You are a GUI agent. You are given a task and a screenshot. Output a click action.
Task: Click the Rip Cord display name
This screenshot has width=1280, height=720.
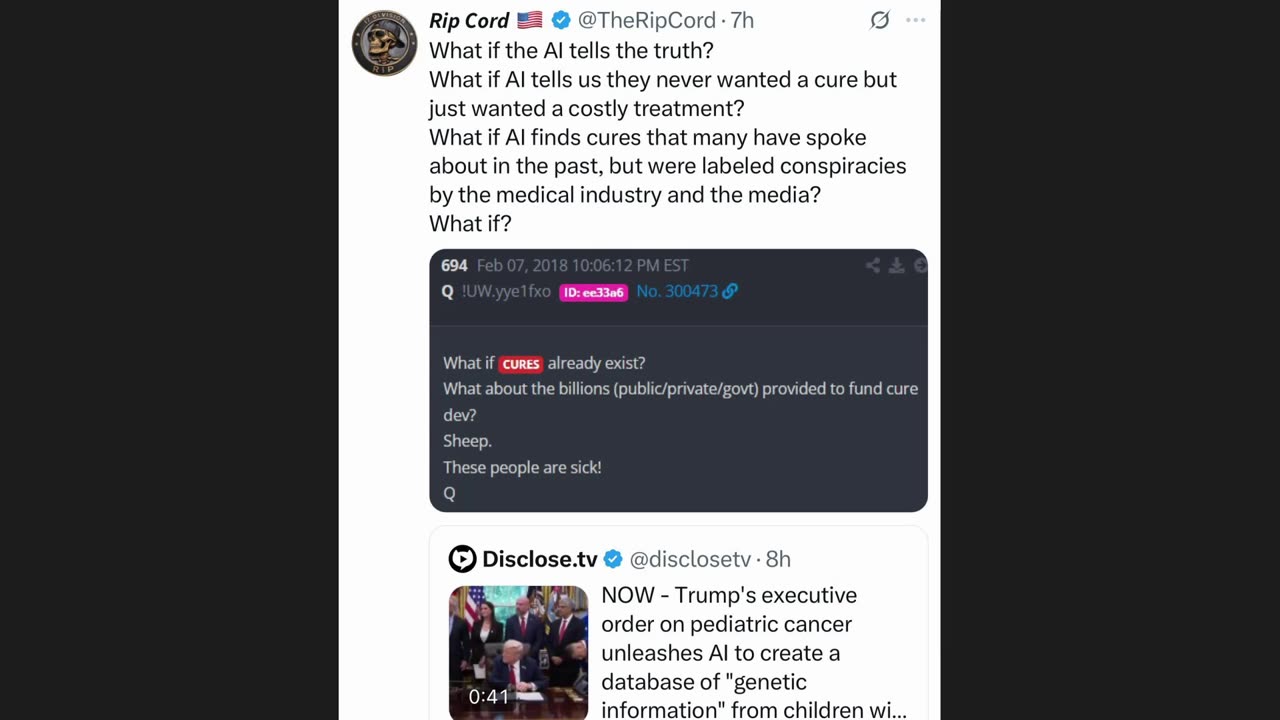469,20
